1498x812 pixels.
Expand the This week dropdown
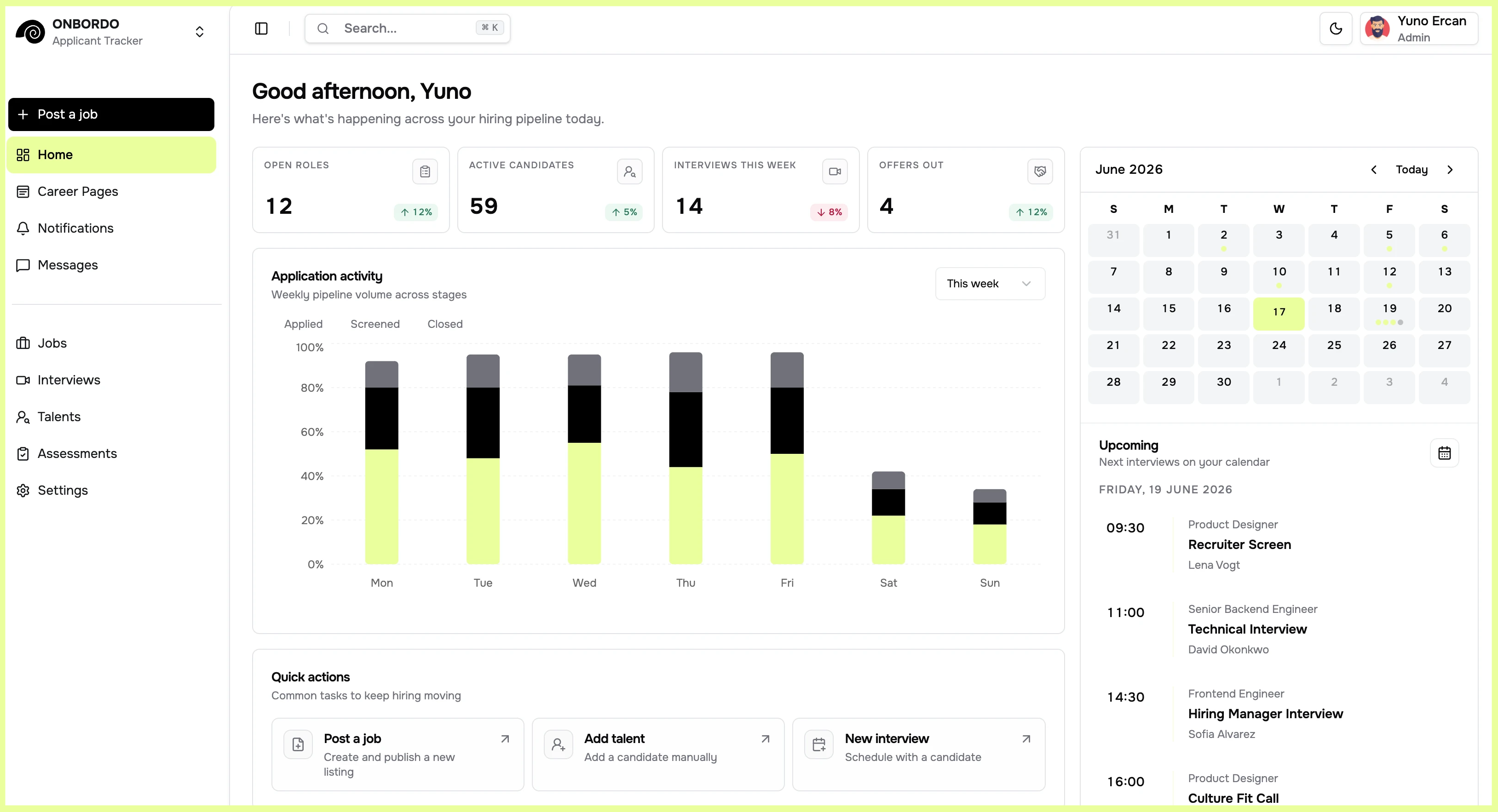click(x=990, y=284)
